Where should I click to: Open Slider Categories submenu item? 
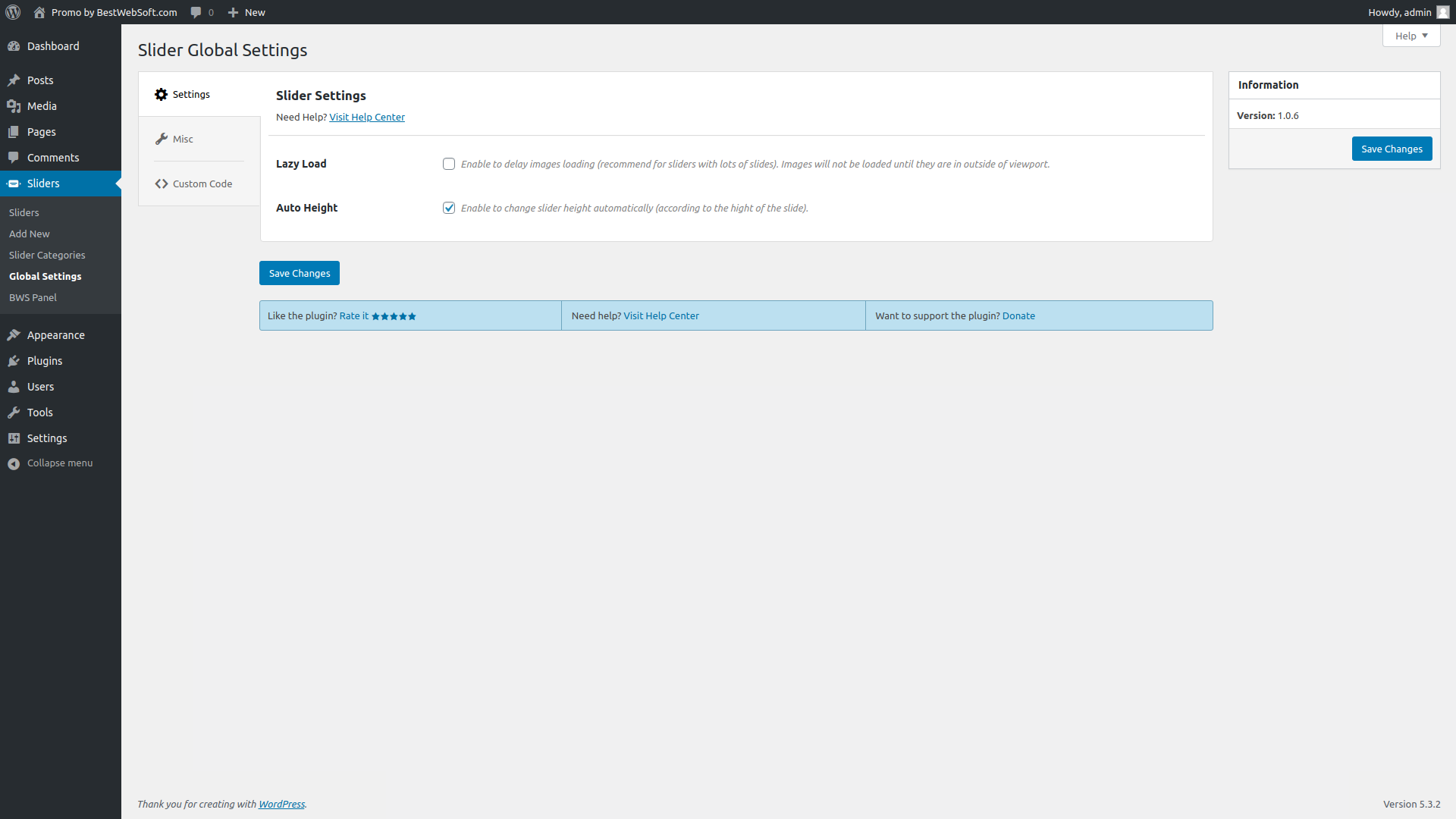tap(47, 255)
